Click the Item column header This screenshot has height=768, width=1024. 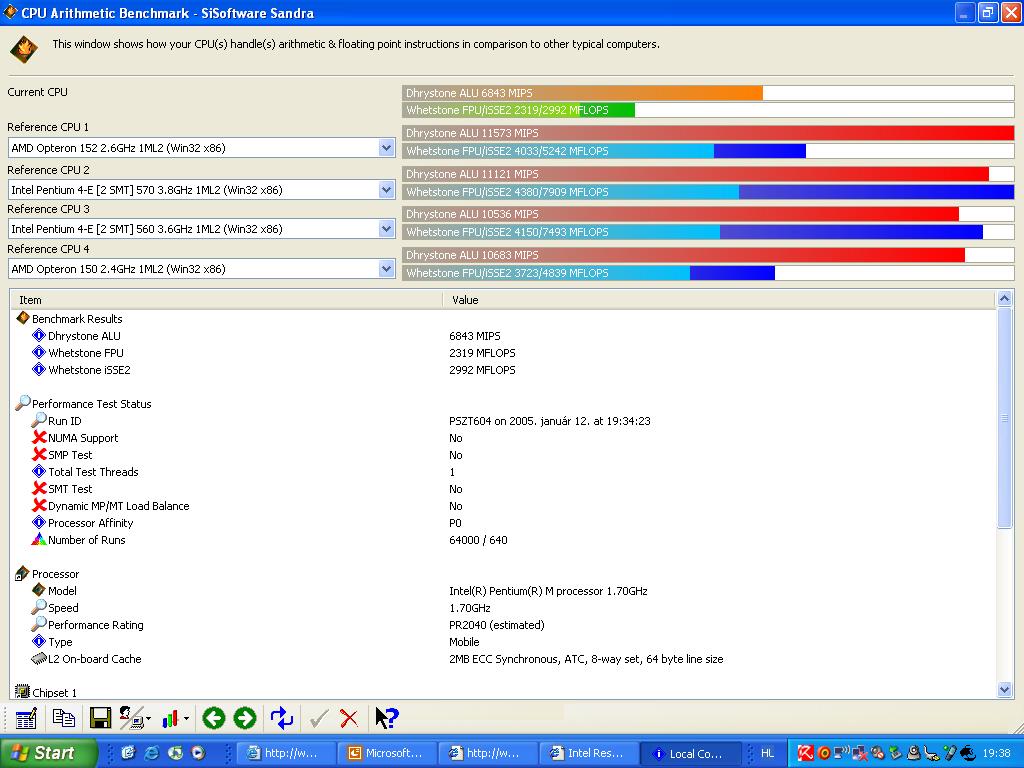coord(226,300)
